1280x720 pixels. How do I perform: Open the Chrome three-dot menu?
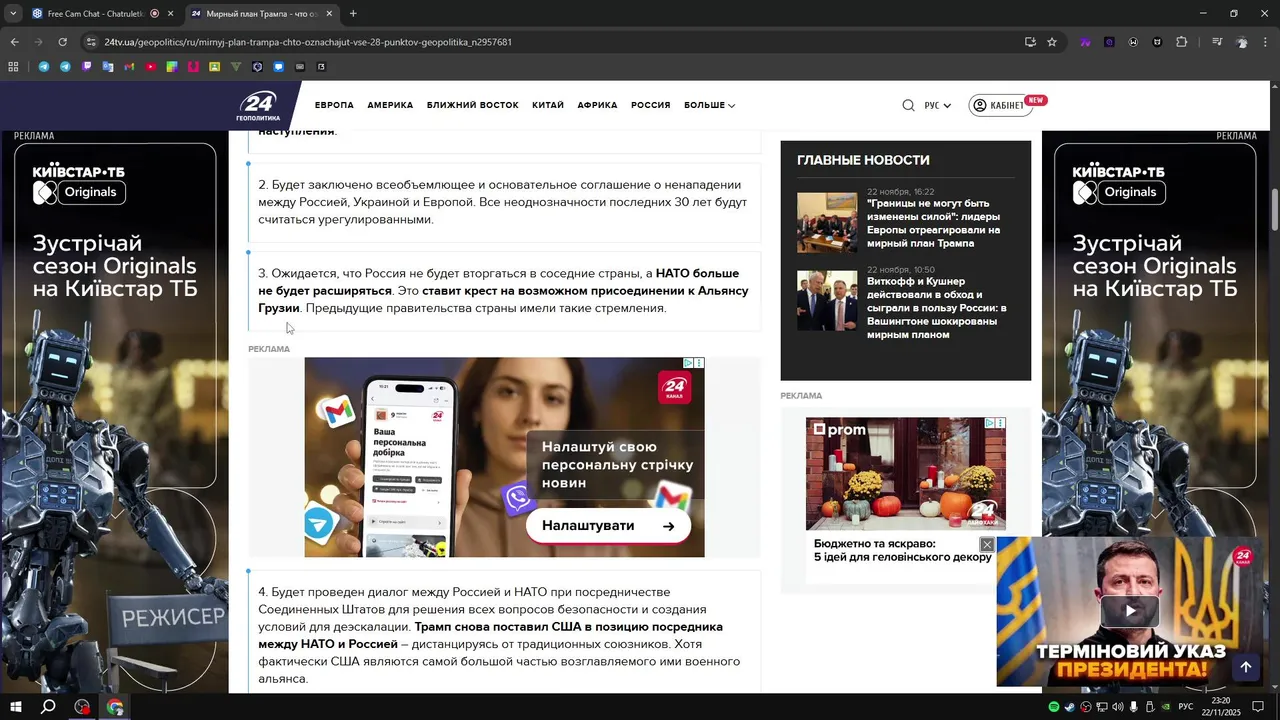click(x=1265, y=42)
